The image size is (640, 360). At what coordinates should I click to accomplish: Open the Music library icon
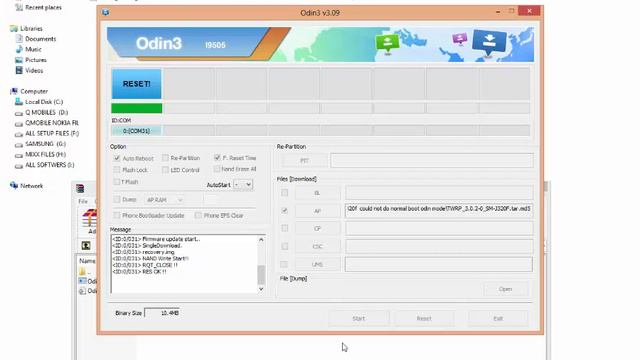click(19, 49)
